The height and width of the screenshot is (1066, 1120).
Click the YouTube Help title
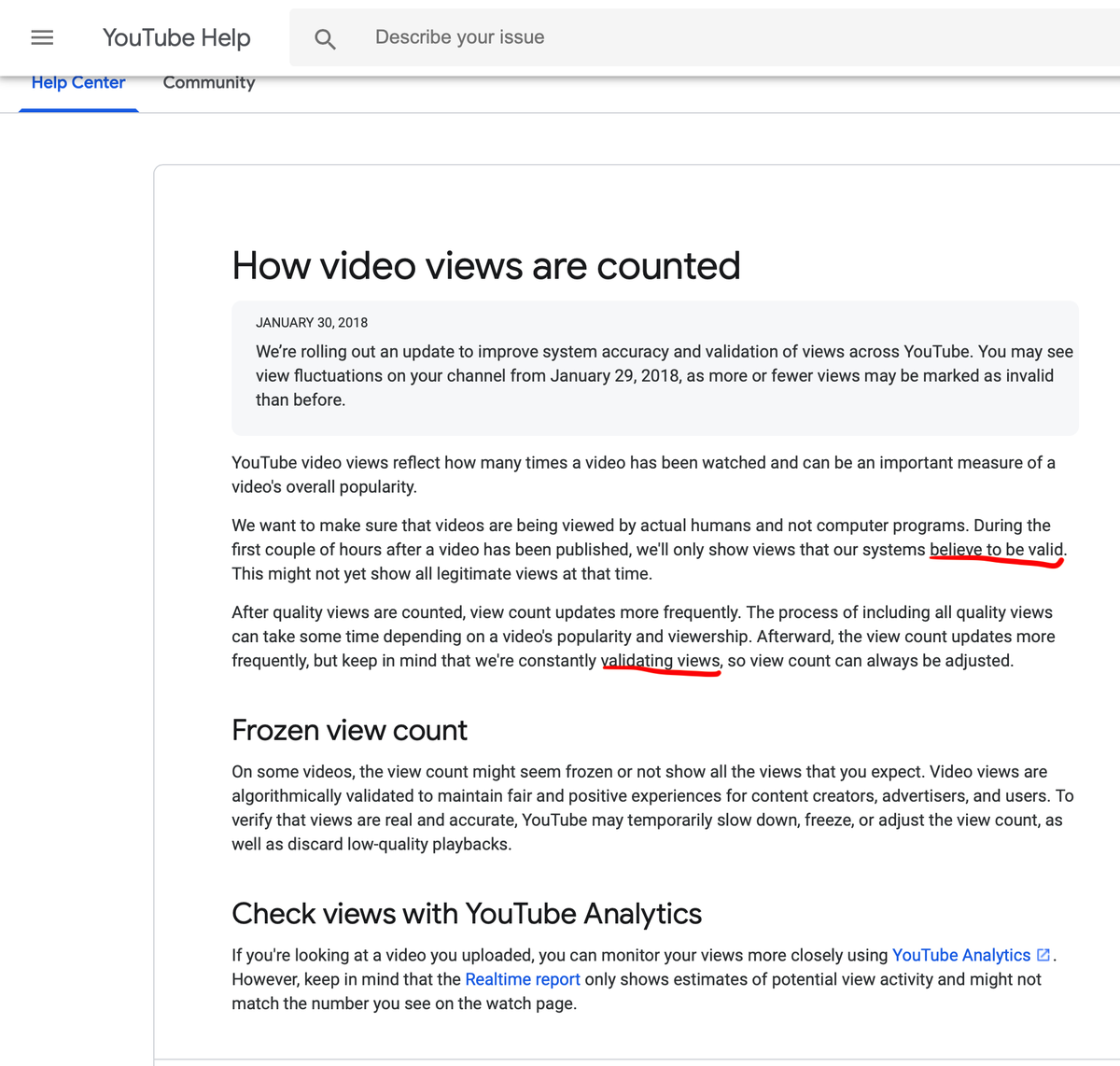176,37
